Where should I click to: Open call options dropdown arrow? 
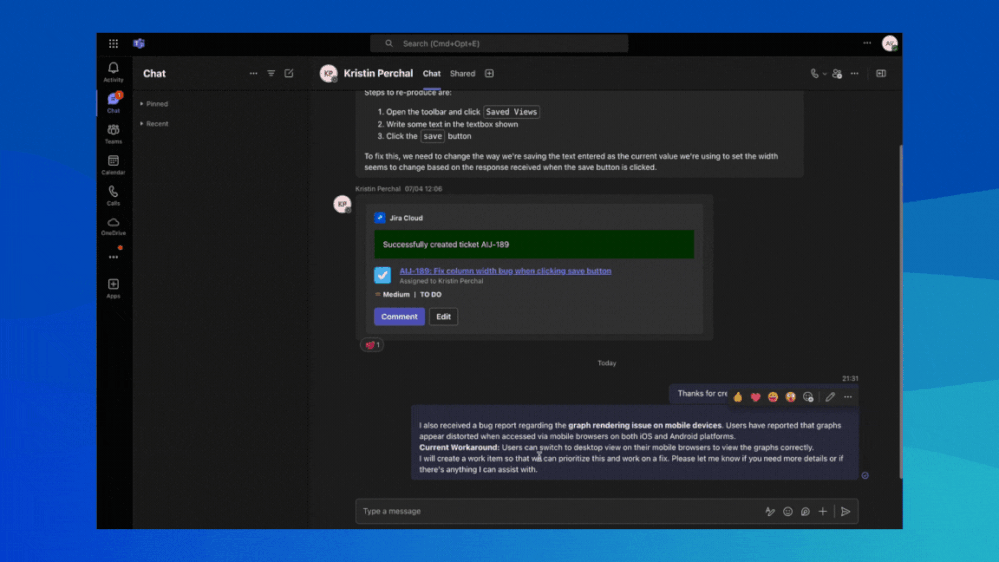pos(824,74)
